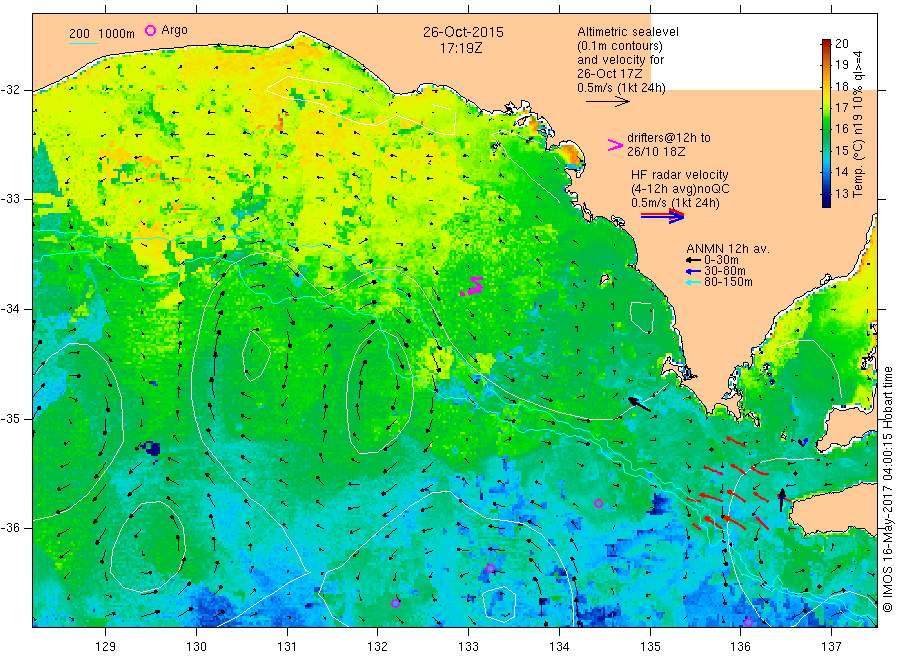The height and width of the screenshot is (660, 900).
Task: Select the Argo float marker near 36°S 134.4°E
Action: click(598, 503)
